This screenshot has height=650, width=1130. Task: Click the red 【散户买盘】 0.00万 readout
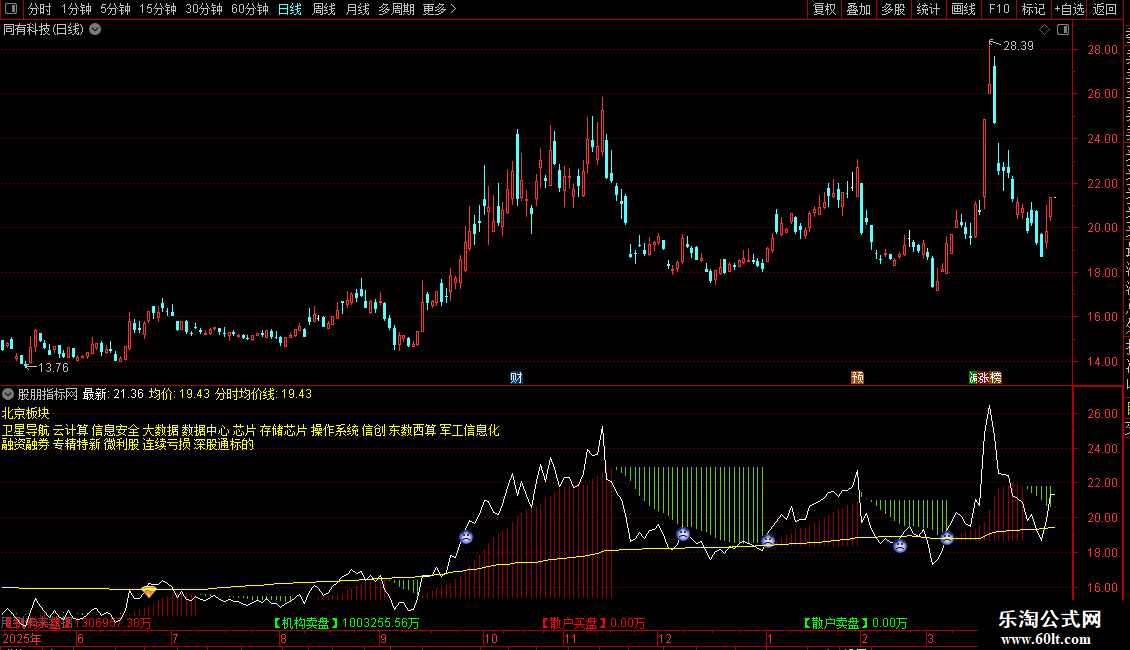pyautogui.click(x=593, y=623)
